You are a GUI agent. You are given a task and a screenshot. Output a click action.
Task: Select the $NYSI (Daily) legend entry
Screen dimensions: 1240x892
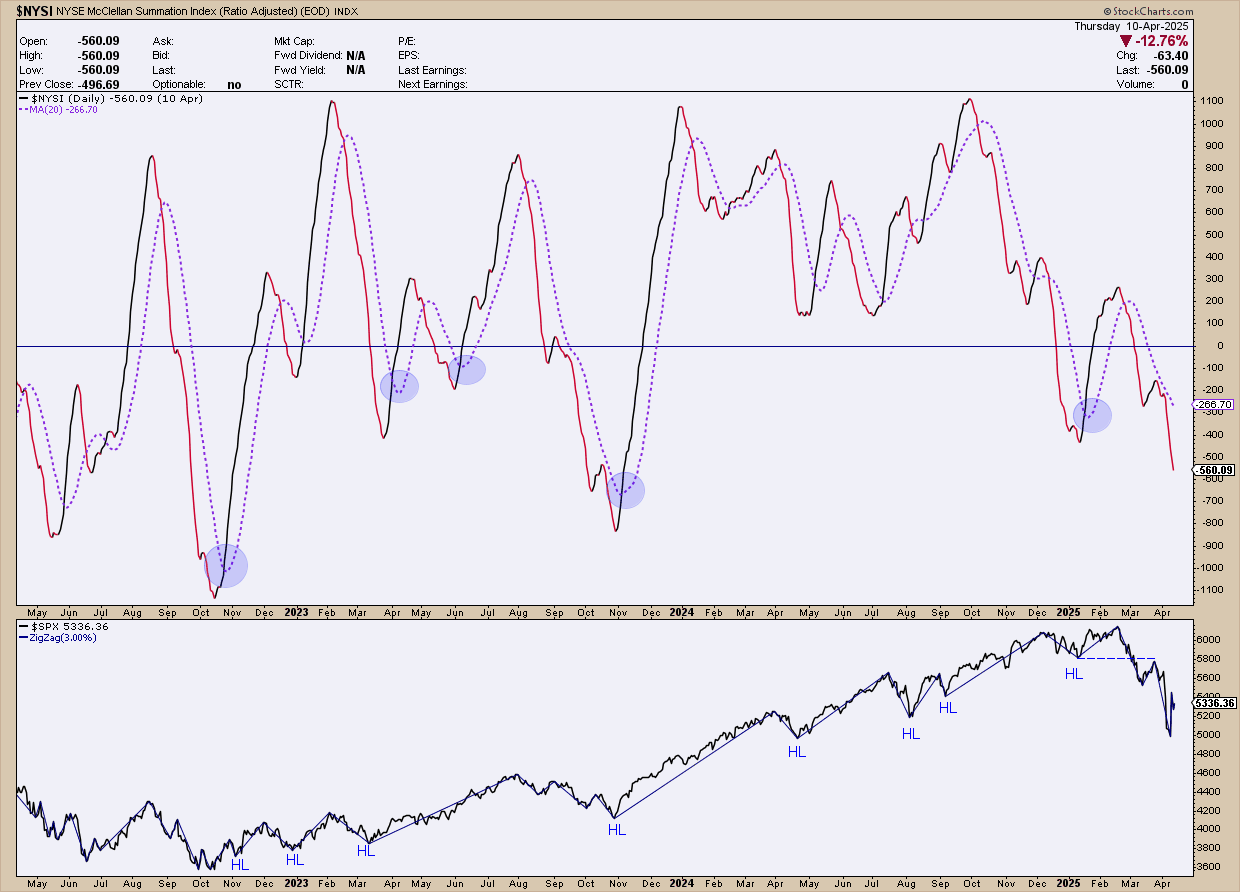[62, 99]
